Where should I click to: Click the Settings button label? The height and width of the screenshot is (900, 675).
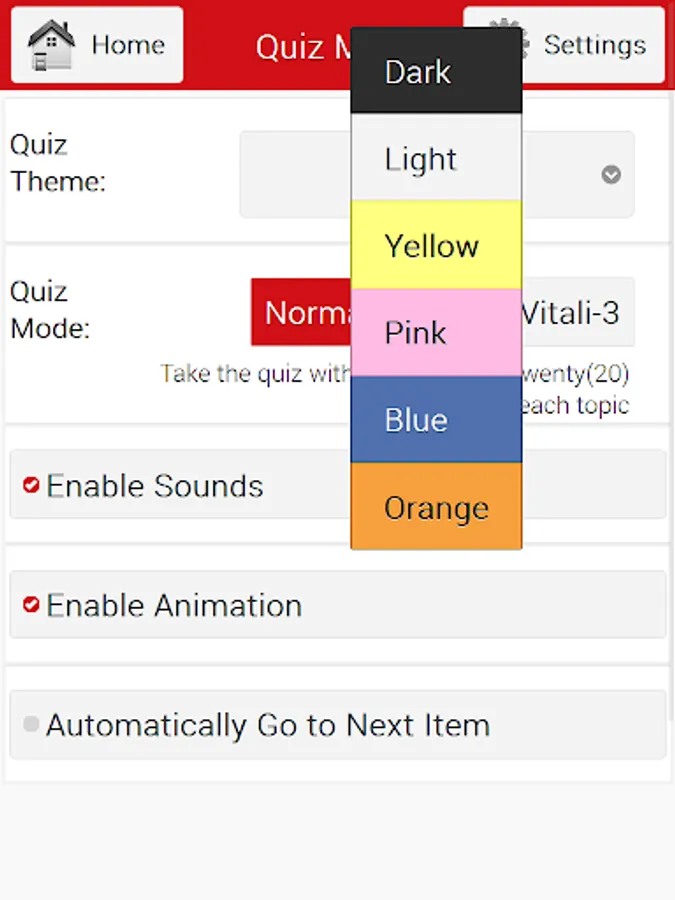[x=595, y=45]
